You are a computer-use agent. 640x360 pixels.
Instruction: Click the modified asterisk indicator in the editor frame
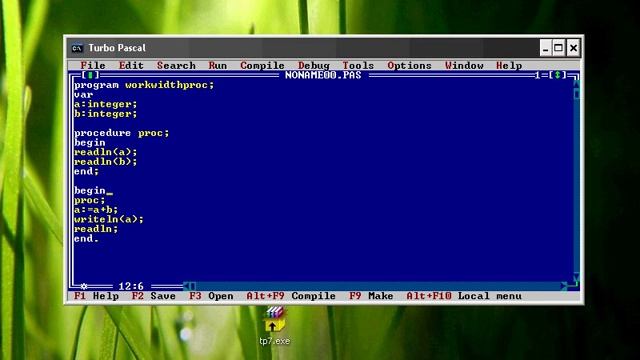point(84,286)
